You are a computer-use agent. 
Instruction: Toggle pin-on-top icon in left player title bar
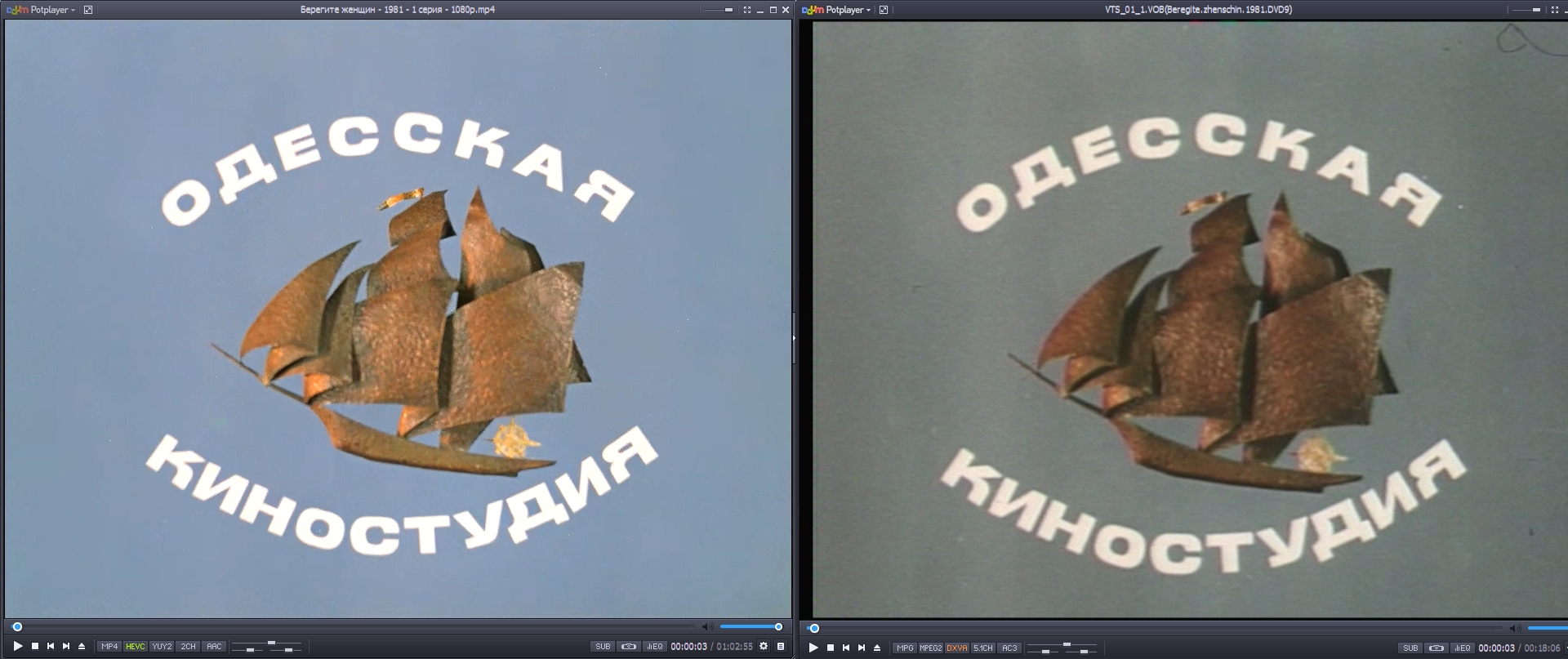click(x=88, y=10)
